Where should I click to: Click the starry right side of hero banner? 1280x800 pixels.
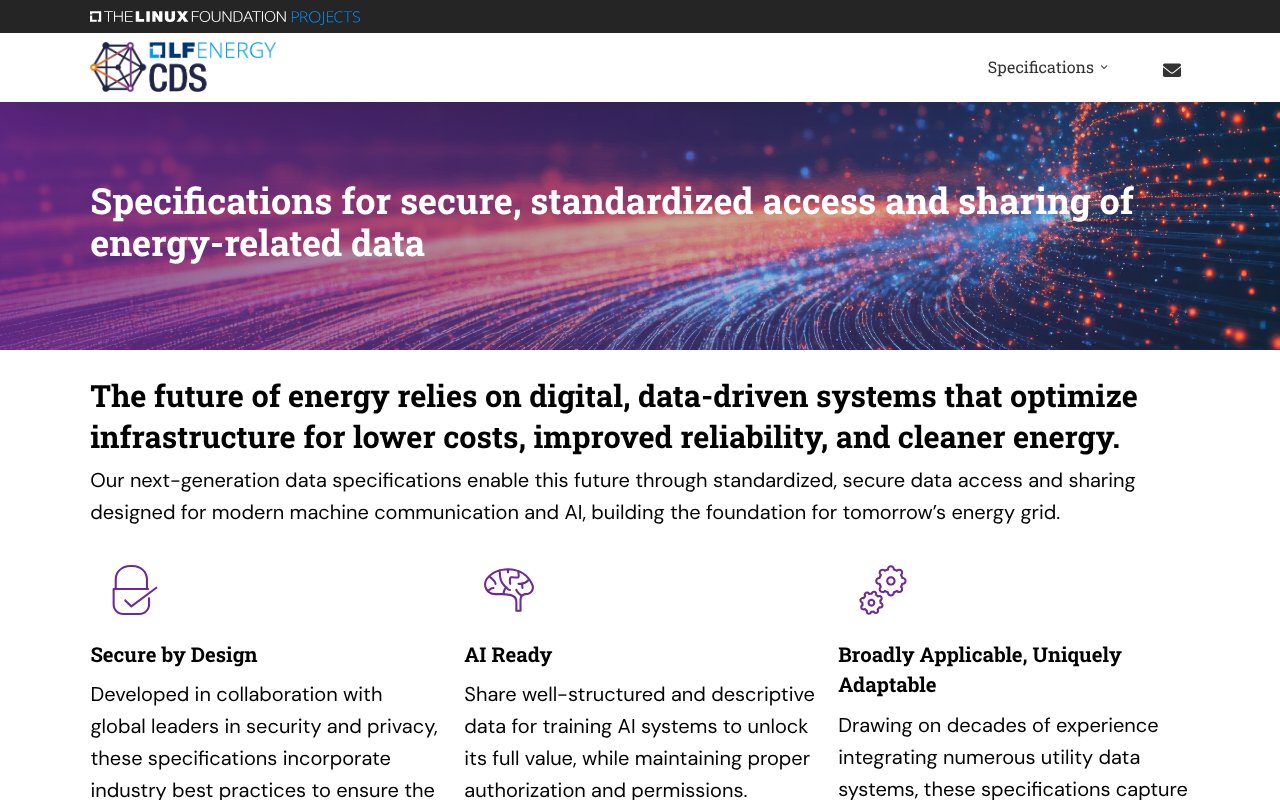[x=1180, y=290]
